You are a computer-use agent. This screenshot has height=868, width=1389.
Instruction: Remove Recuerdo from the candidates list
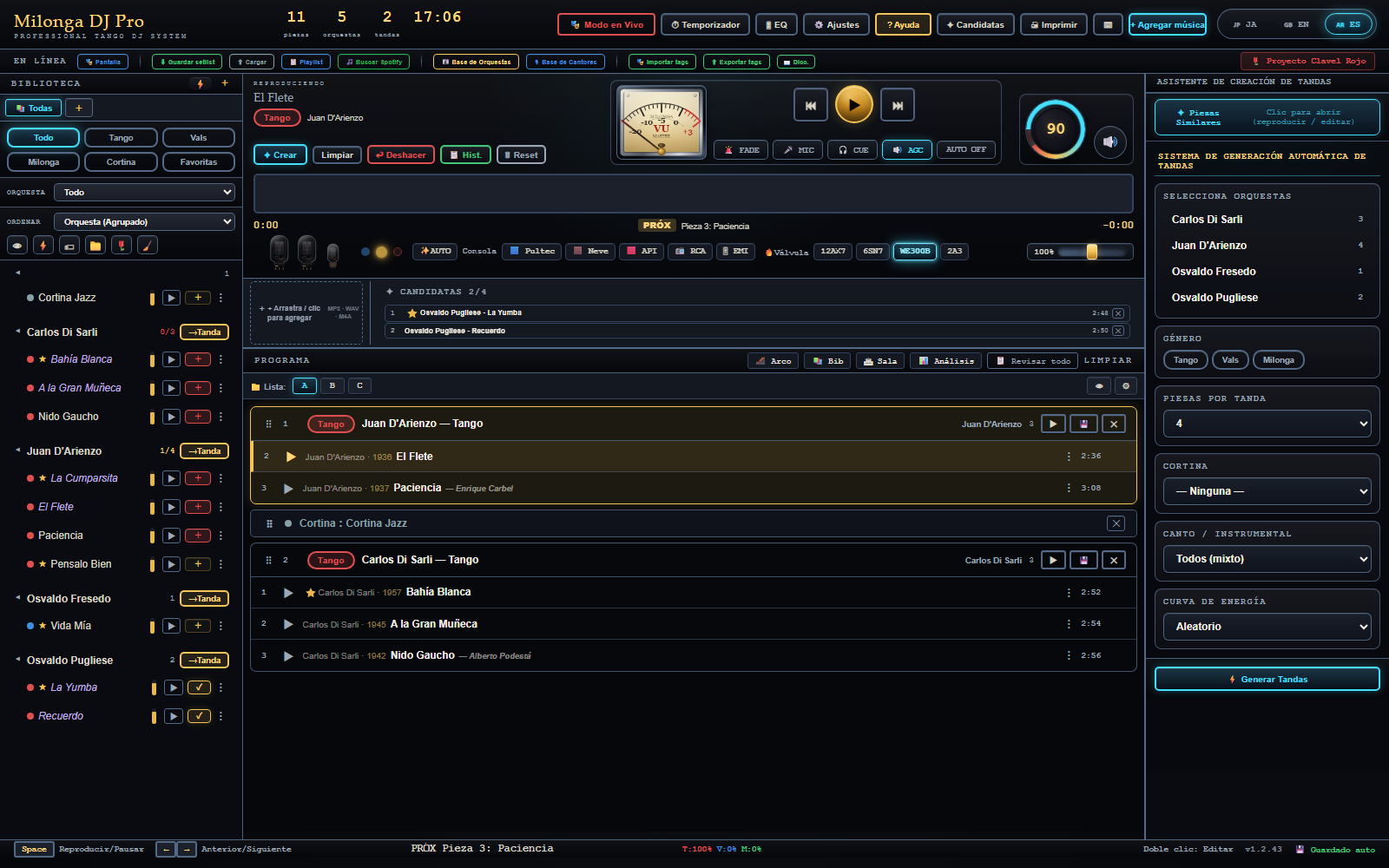[1118, 331]
